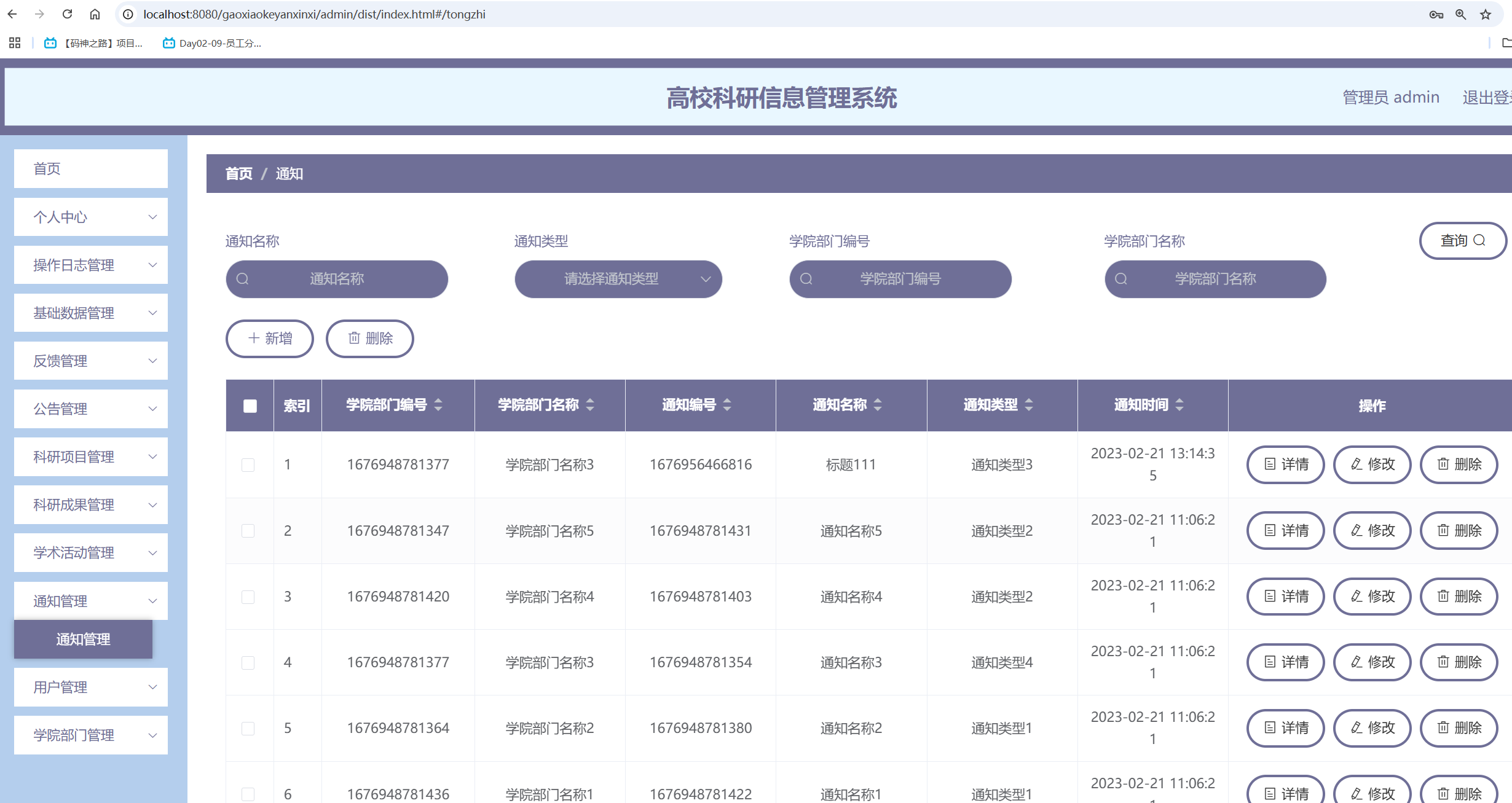Open 首页 in the sidebar
The width and height of the screenshot is (1512, 803).
(x=91, y=168)
